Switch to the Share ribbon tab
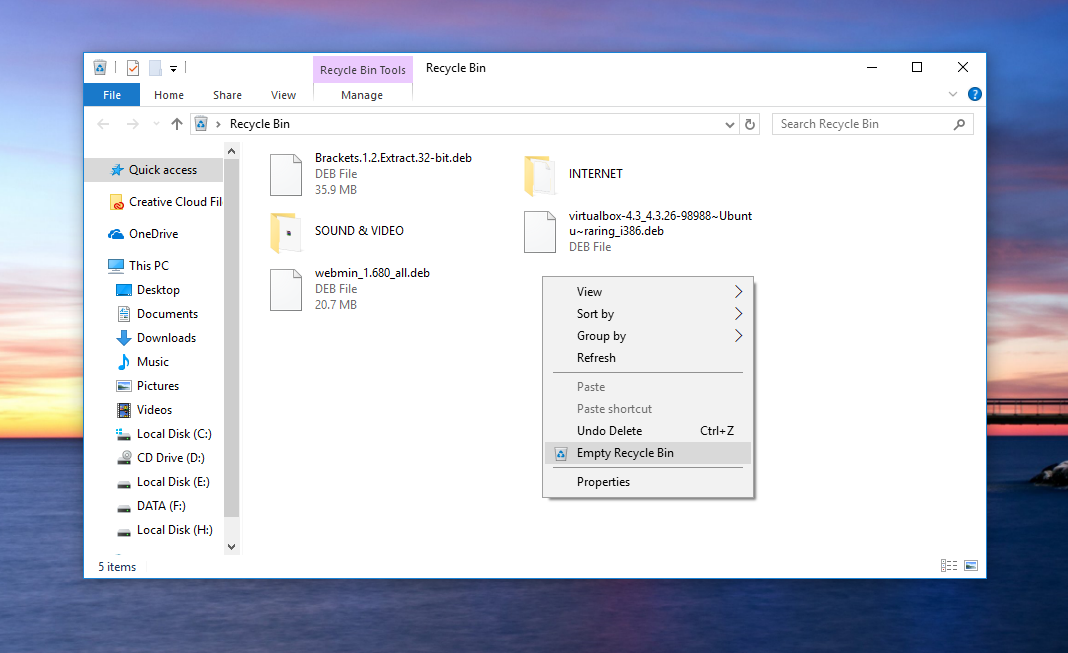This screenshot has width=1068, height=653. 227,95
